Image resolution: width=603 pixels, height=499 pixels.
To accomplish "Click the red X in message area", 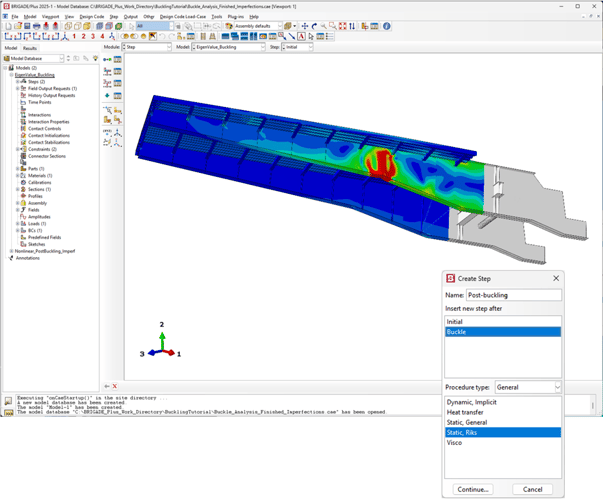I will pos(115,386).
